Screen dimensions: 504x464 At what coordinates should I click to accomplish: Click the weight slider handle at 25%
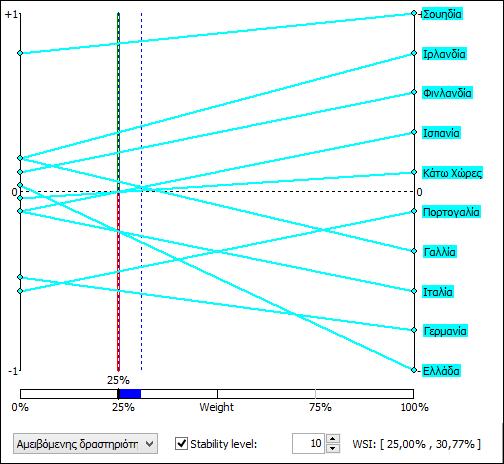pyautogui.click(x=118, y=394)
